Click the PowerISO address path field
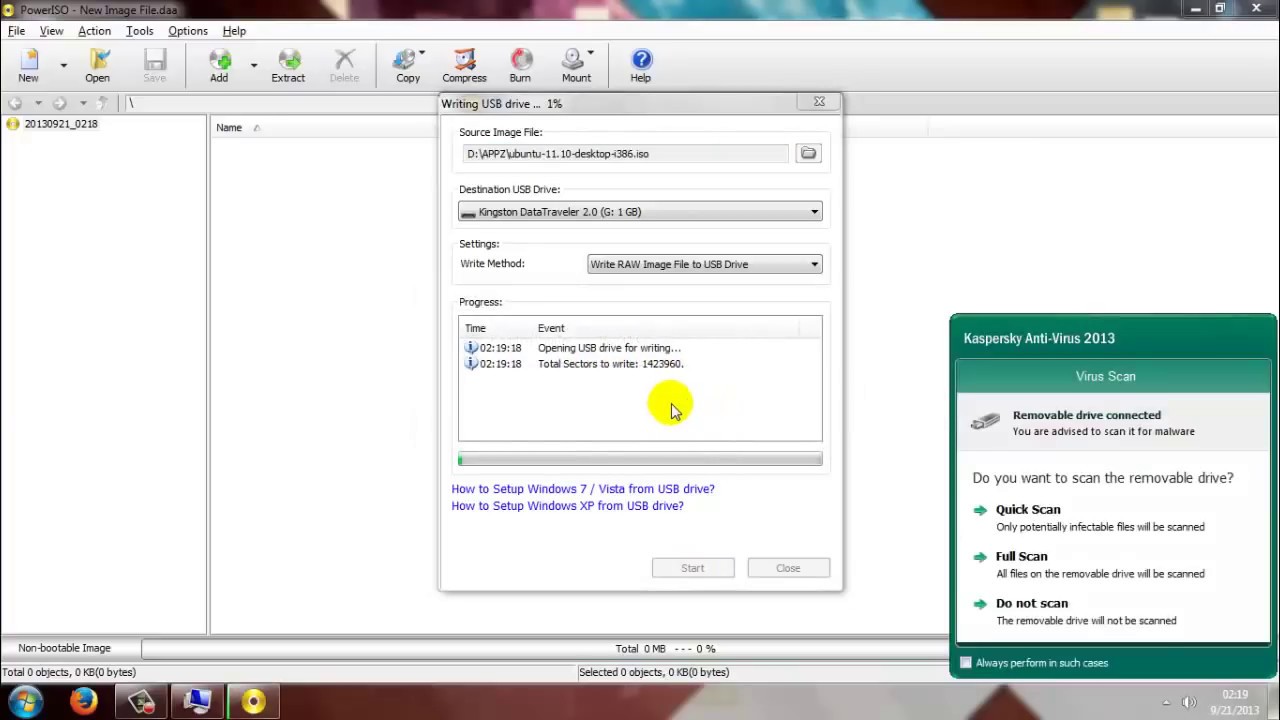Viewport: 1280px width, 720px height. pyautogui.click(x=282, y=103)
